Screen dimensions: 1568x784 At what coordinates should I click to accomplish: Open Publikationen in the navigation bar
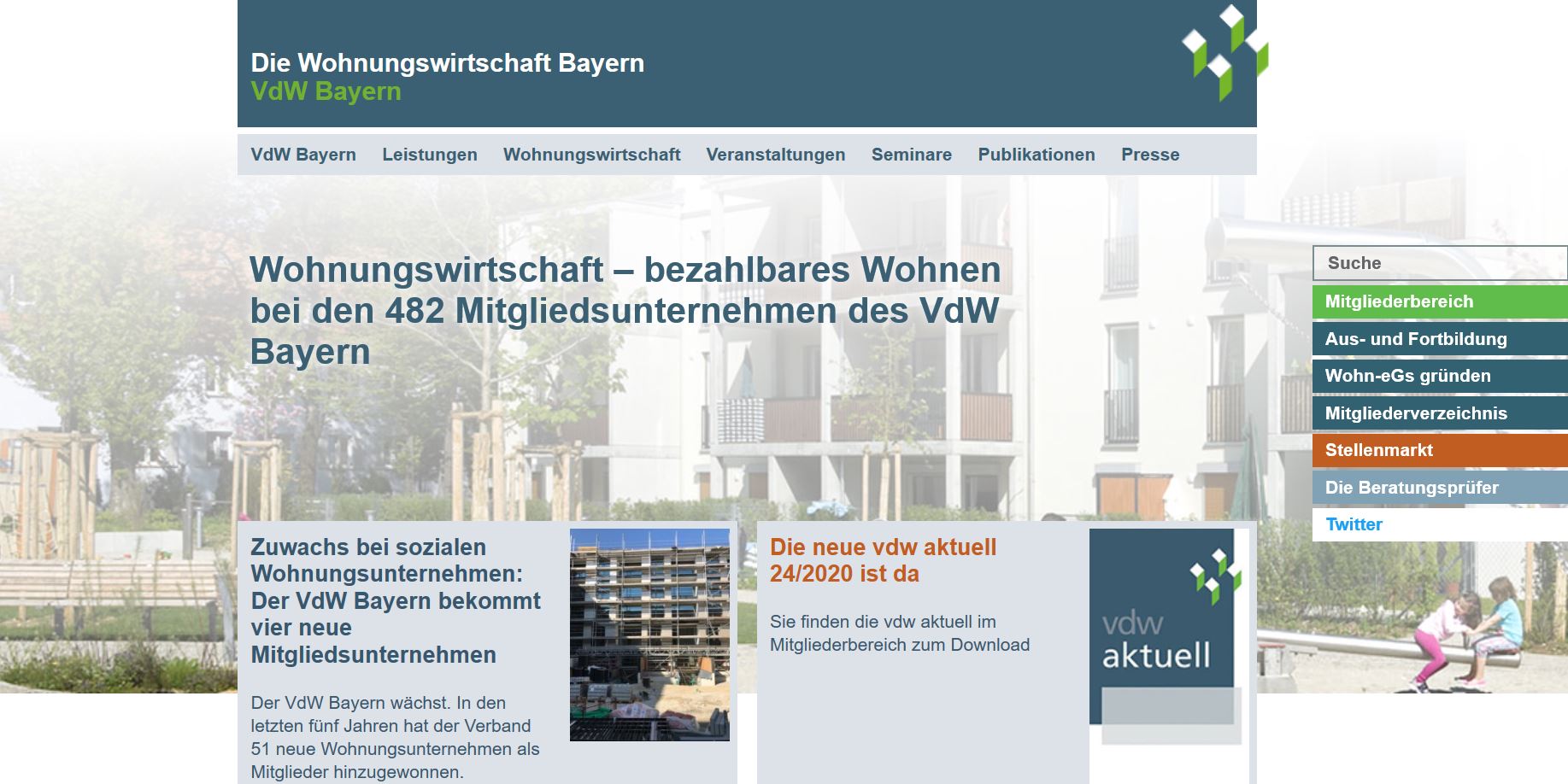[1037, 155]
